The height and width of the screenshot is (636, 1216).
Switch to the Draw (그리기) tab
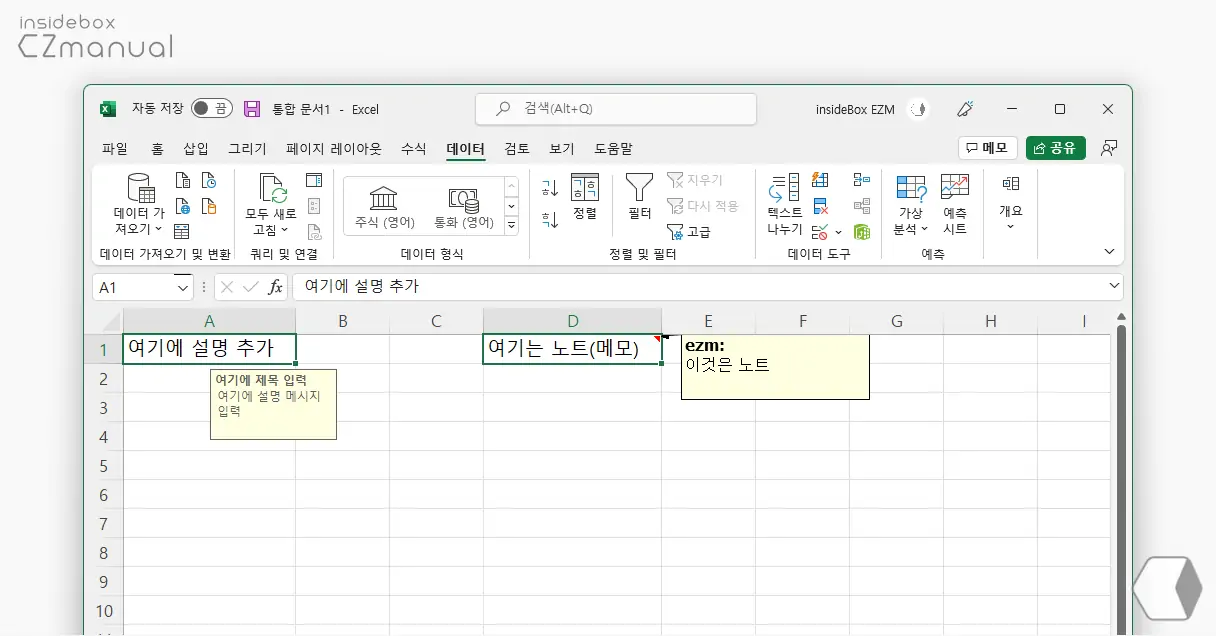click(247, 148)
